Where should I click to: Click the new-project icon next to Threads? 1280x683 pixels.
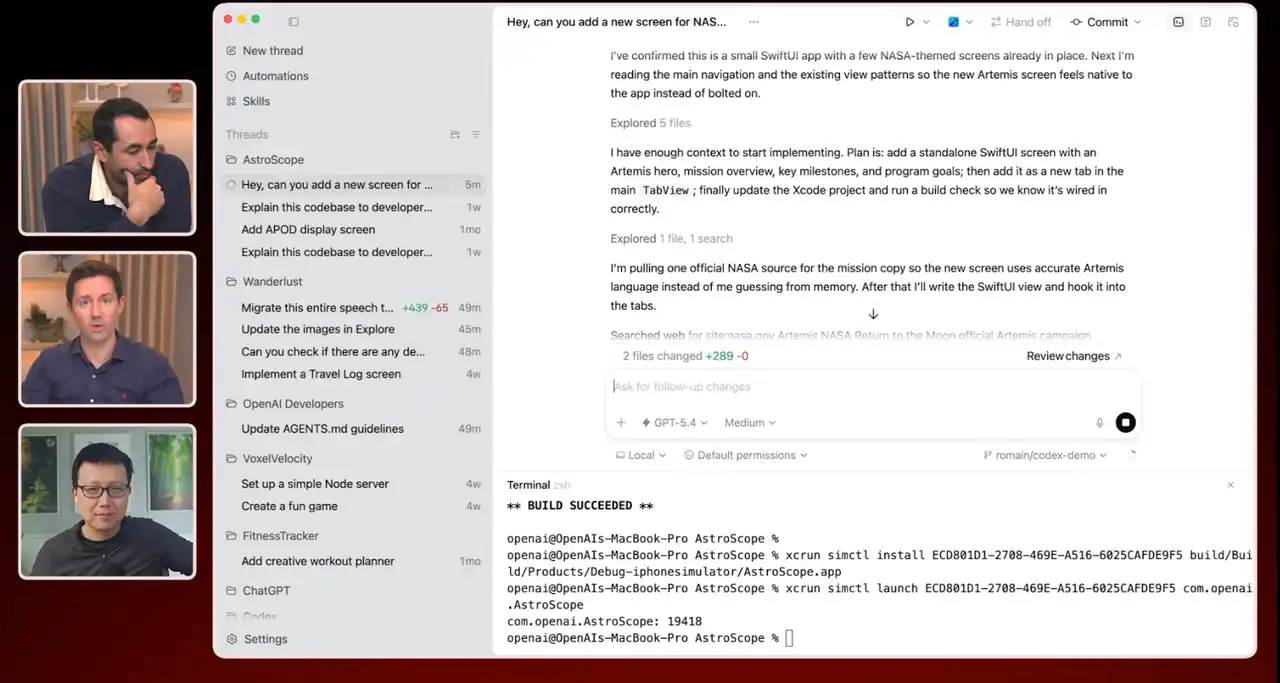[455, 133]
